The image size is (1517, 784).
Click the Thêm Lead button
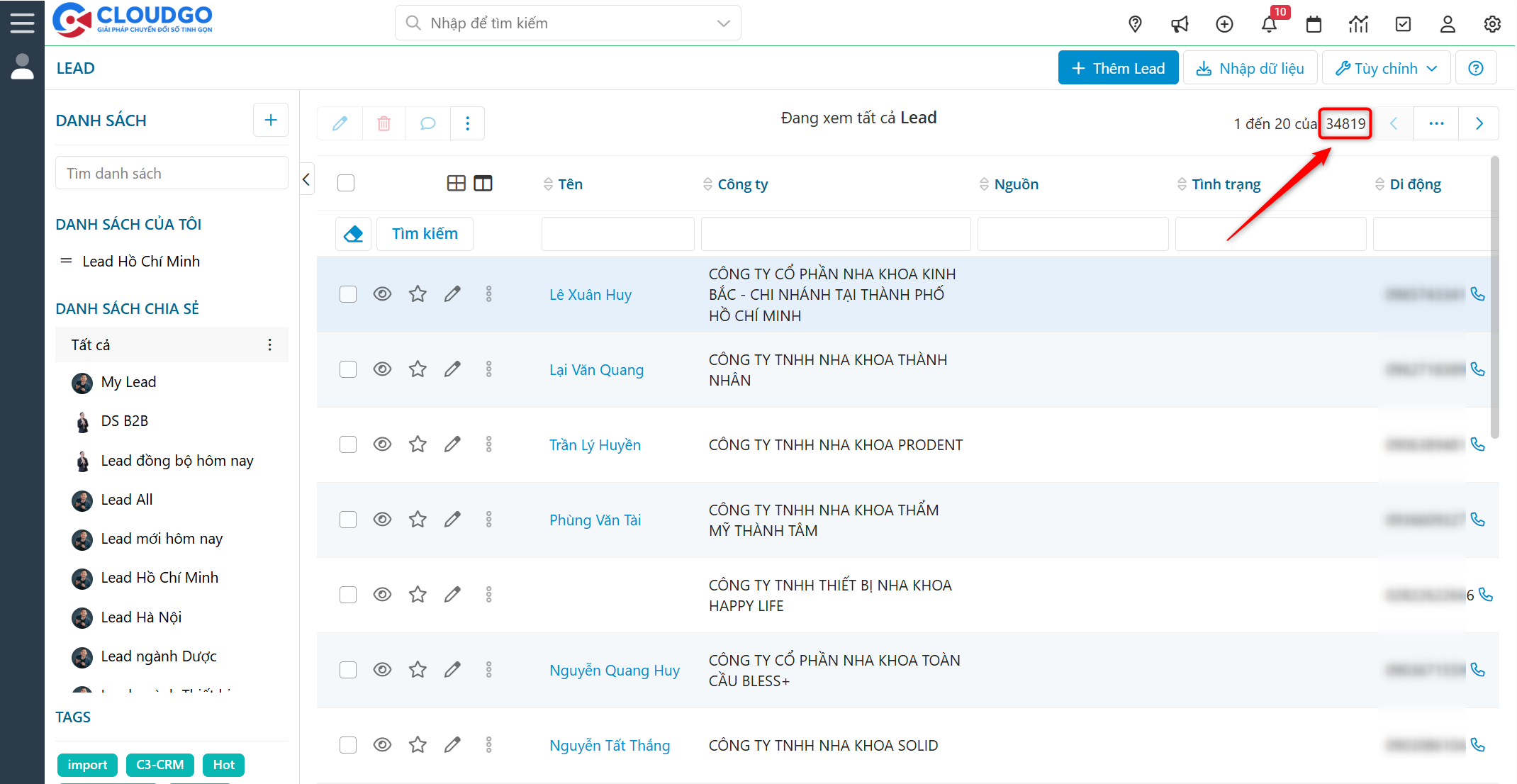pyautogui.click(x=1118, y=68)
